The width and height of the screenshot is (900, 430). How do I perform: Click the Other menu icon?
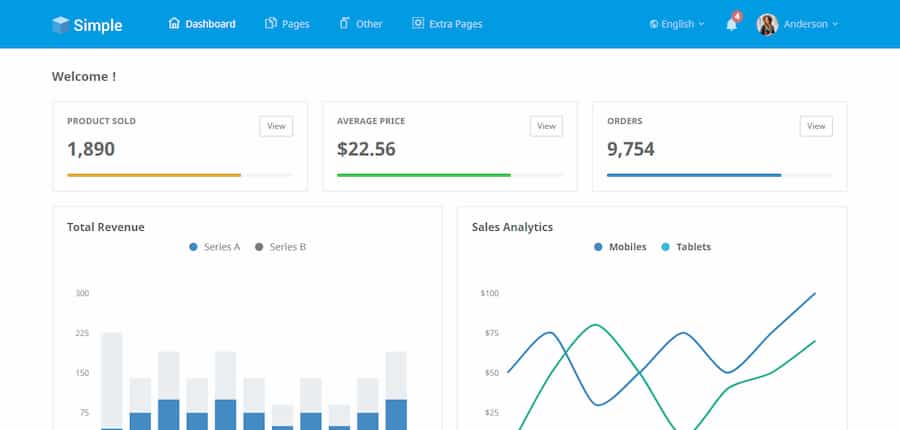345,23
